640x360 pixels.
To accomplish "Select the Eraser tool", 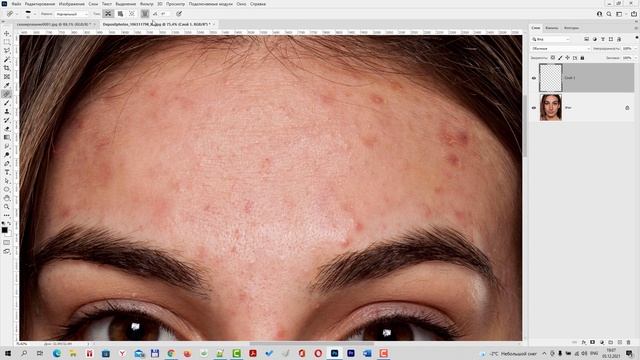I will (7, 129).
